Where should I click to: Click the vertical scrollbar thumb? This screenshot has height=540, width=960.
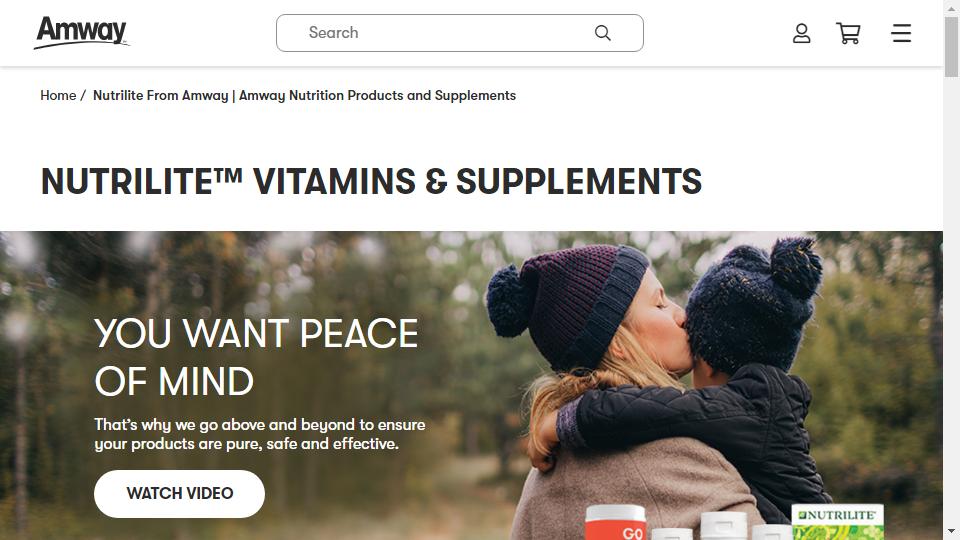tap(951, 47)
